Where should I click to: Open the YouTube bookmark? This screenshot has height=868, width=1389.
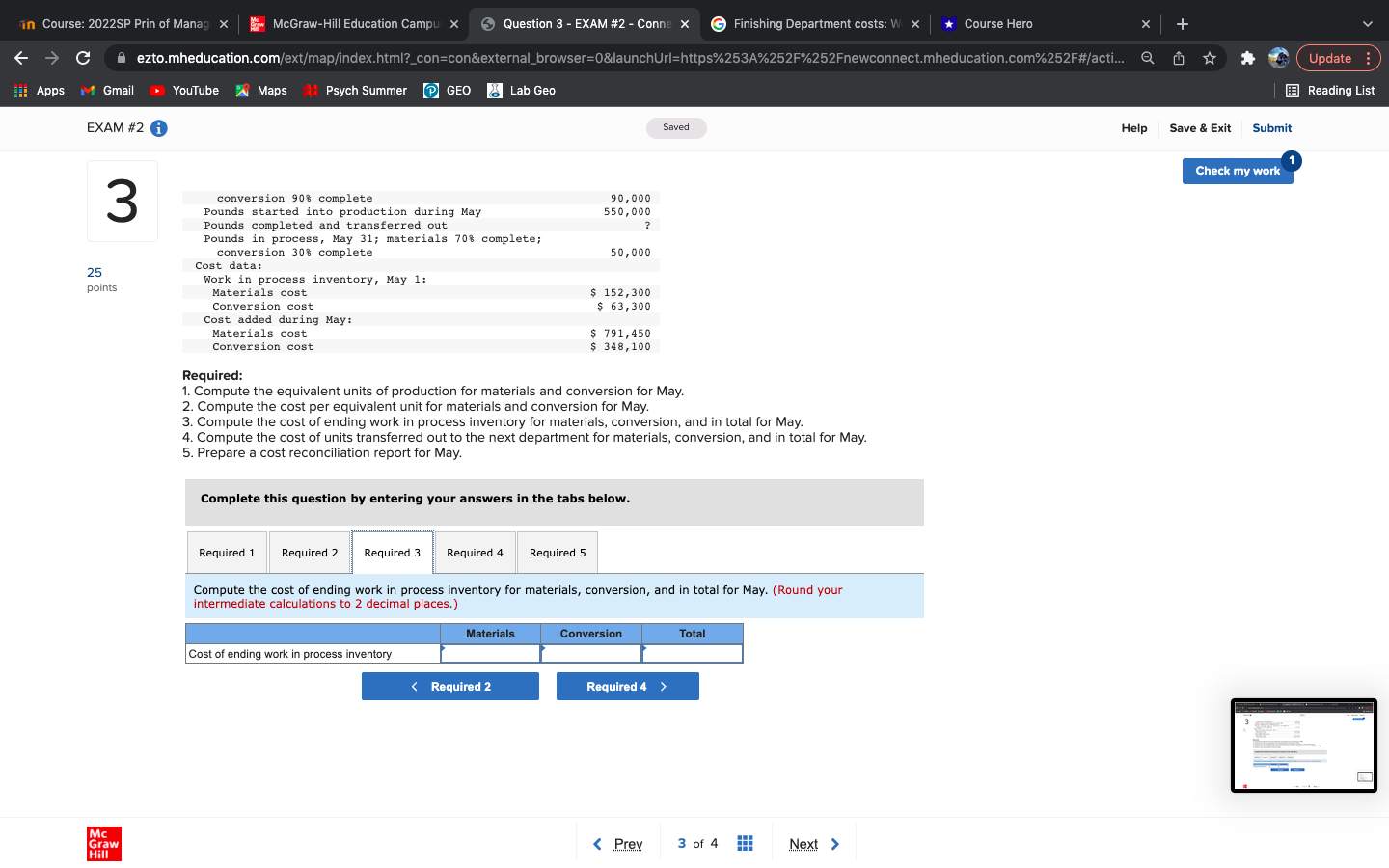[x=183, y=90]
